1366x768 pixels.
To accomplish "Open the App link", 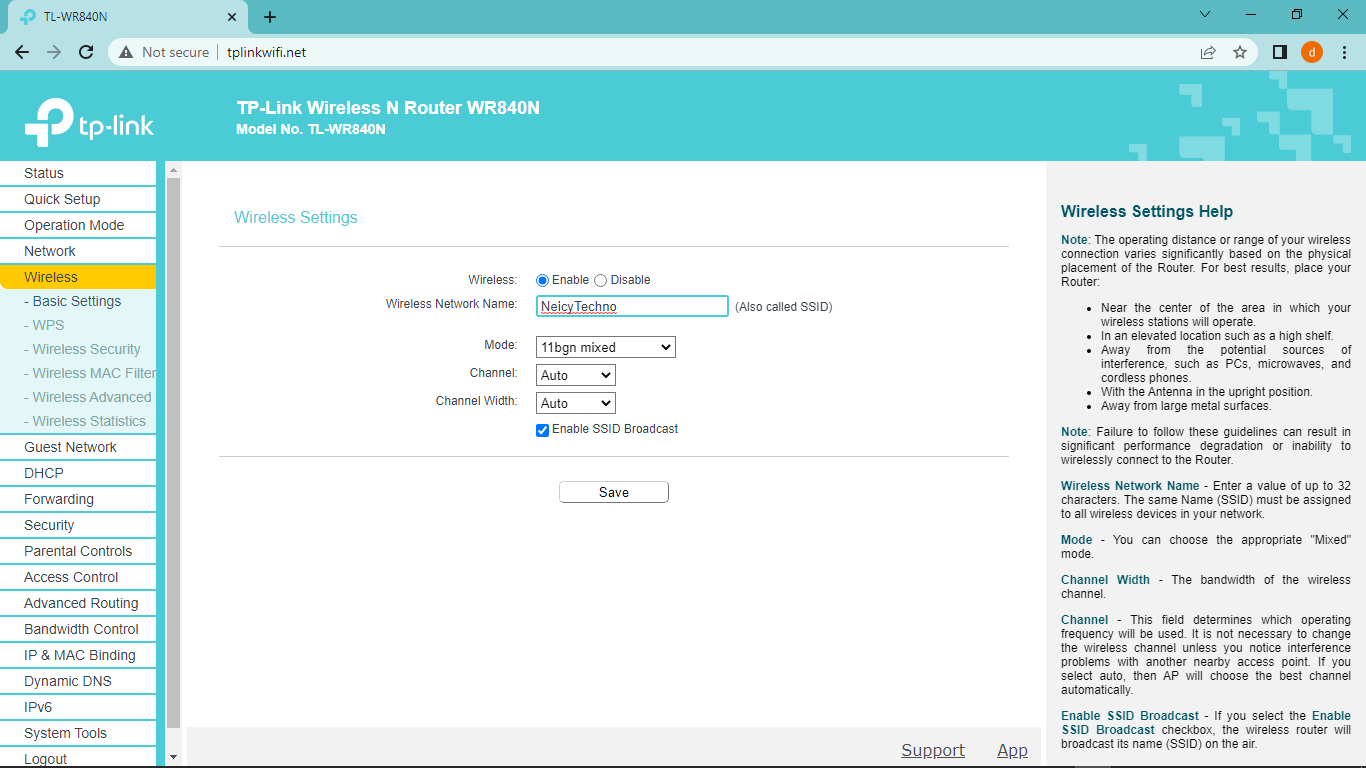I will tap(1012, 750).
